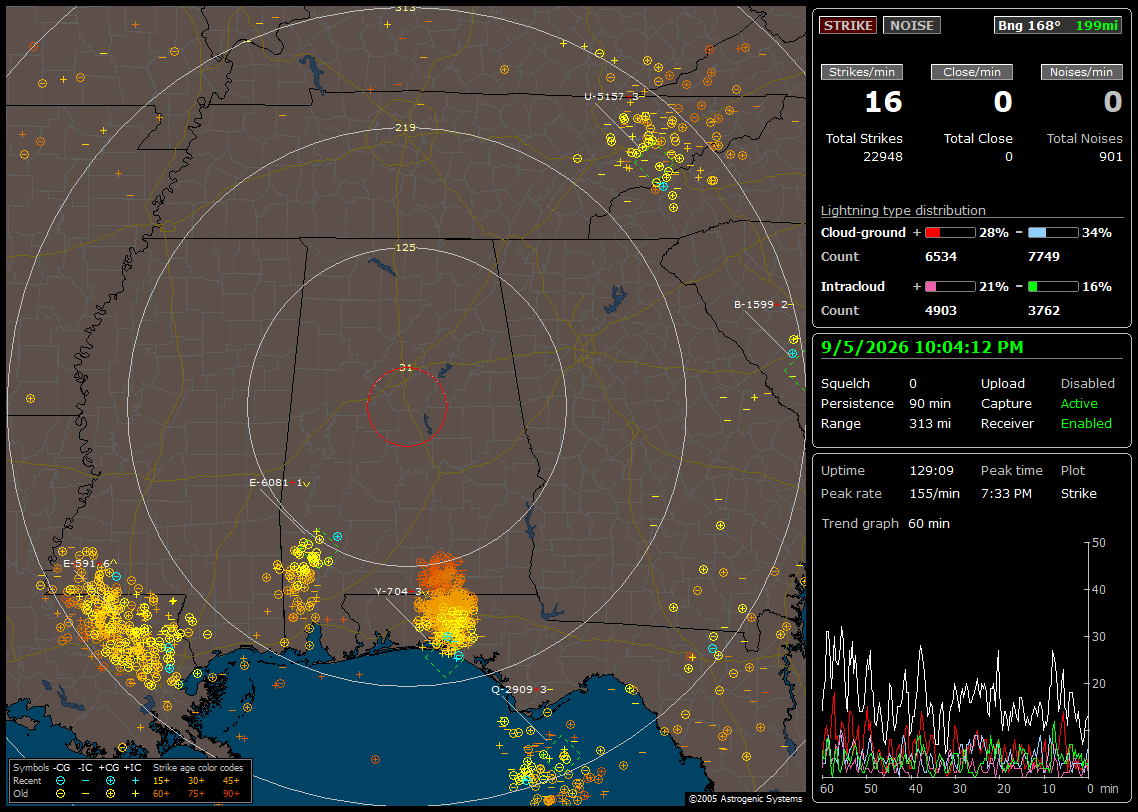Screen dimensions: 1138x812
Task: Select storm cell label E-6081-1
Action: point(277,483)
